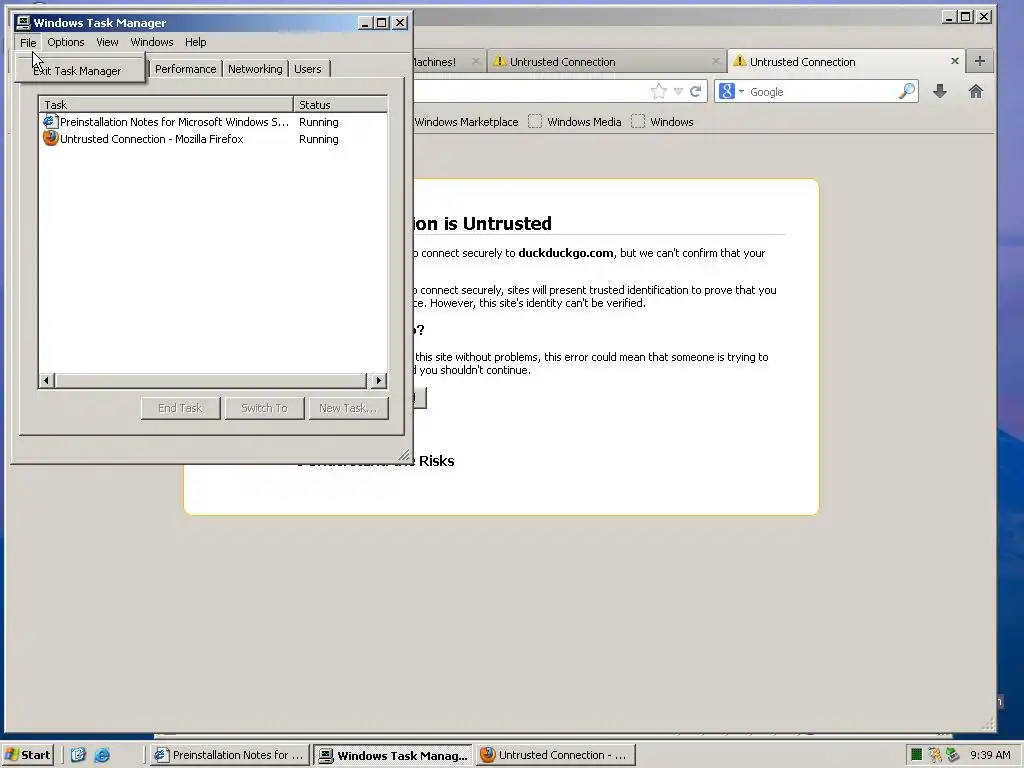Open the View menu in Task Manager
Image resolution: width=1024 pixels, height=768 pixels.
(x=107, y=42)
